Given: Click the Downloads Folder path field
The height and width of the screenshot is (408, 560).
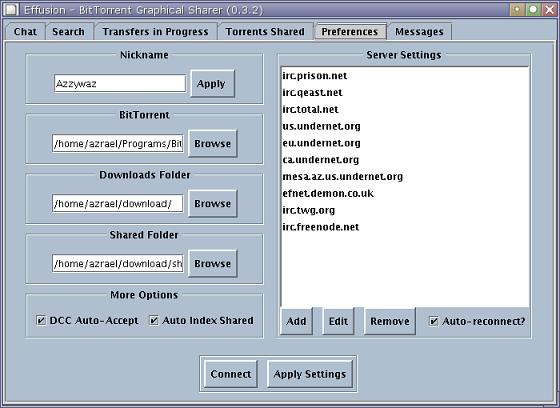Looking at the screenshot, I should click(x=118, y=204).
